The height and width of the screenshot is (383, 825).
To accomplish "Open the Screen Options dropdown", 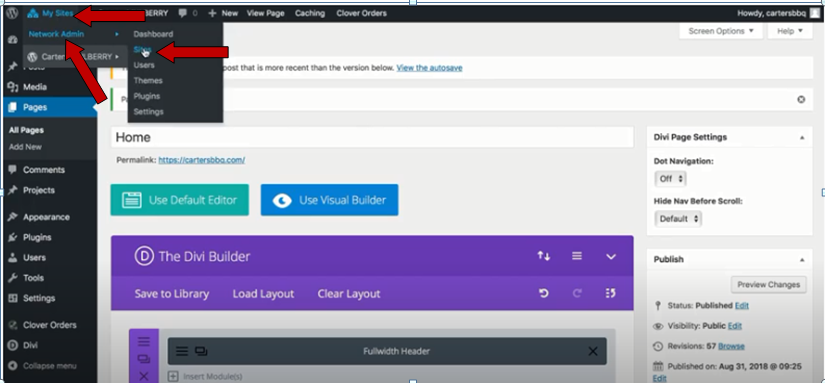I will point(721,31).
